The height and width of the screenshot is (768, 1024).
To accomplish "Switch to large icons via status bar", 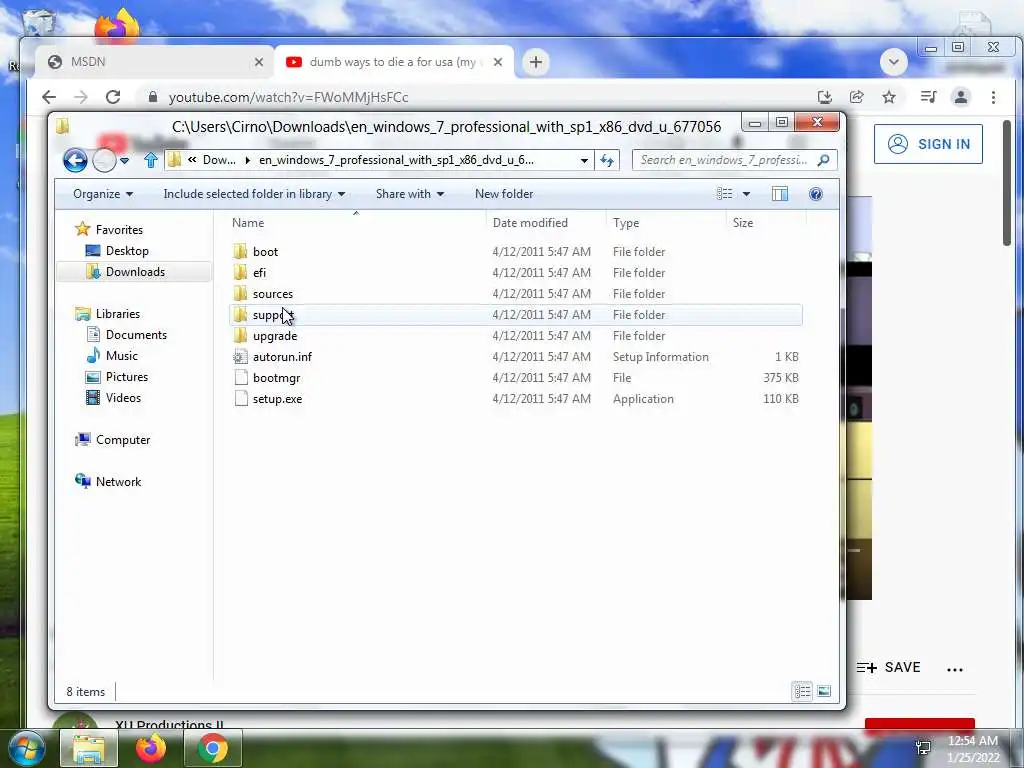I will click(x=824, y=691).
